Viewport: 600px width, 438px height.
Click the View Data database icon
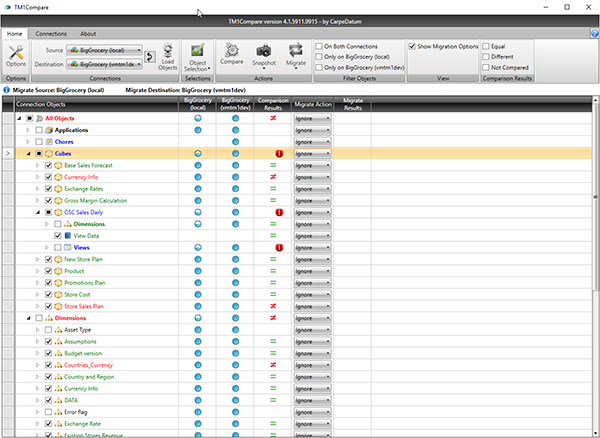[x=68, y=236]
